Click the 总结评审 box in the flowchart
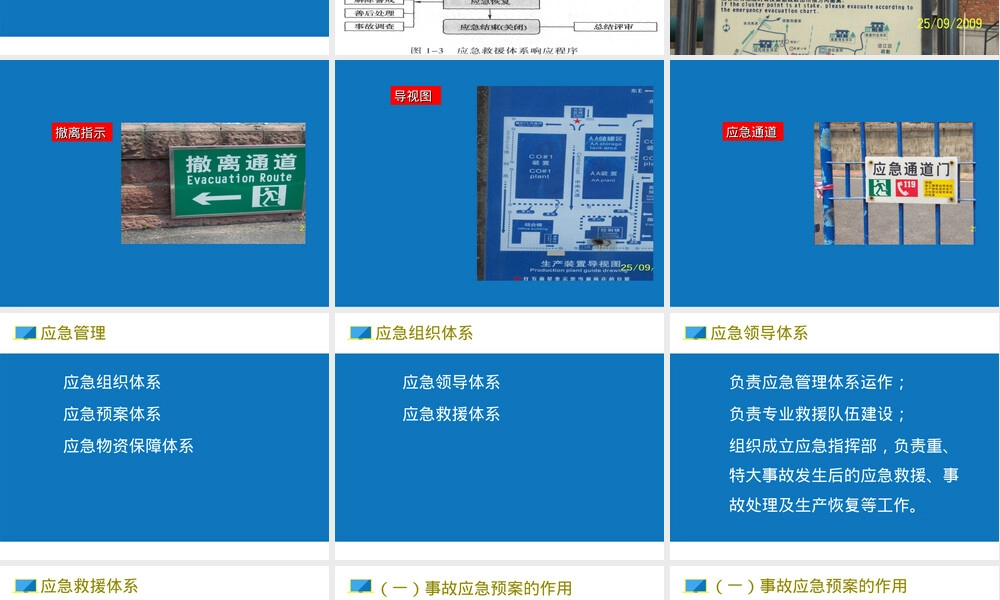This screenshot has width=1000, height=600. pyautogui.click(x=615, y=27)
